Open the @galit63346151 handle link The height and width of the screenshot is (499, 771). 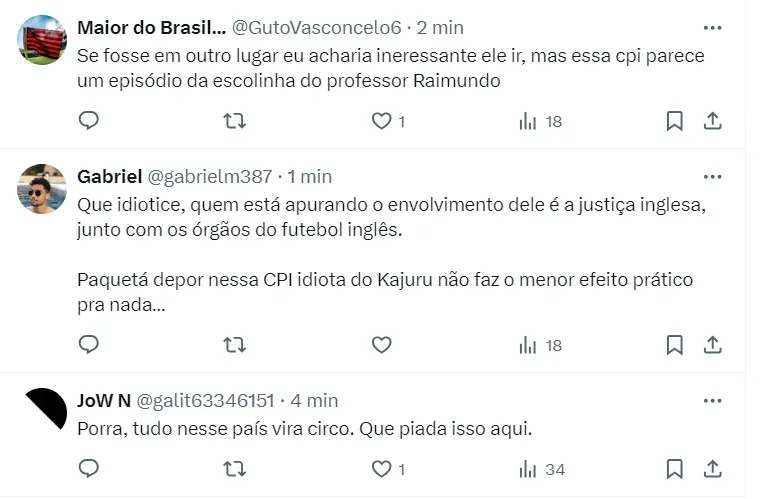pyautogui.click(x=205, y=401)
